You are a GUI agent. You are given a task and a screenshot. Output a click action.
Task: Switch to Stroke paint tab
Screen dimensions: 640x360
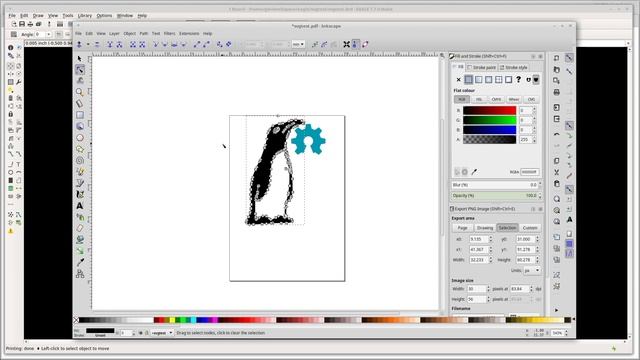point(482,67)
